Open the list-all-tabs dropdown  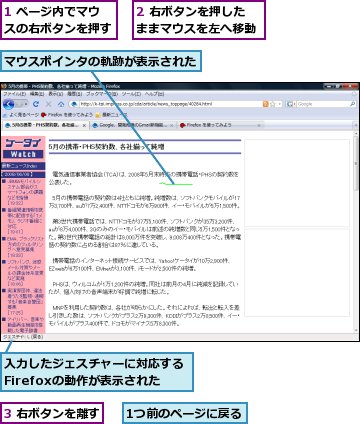pos(356,126)
